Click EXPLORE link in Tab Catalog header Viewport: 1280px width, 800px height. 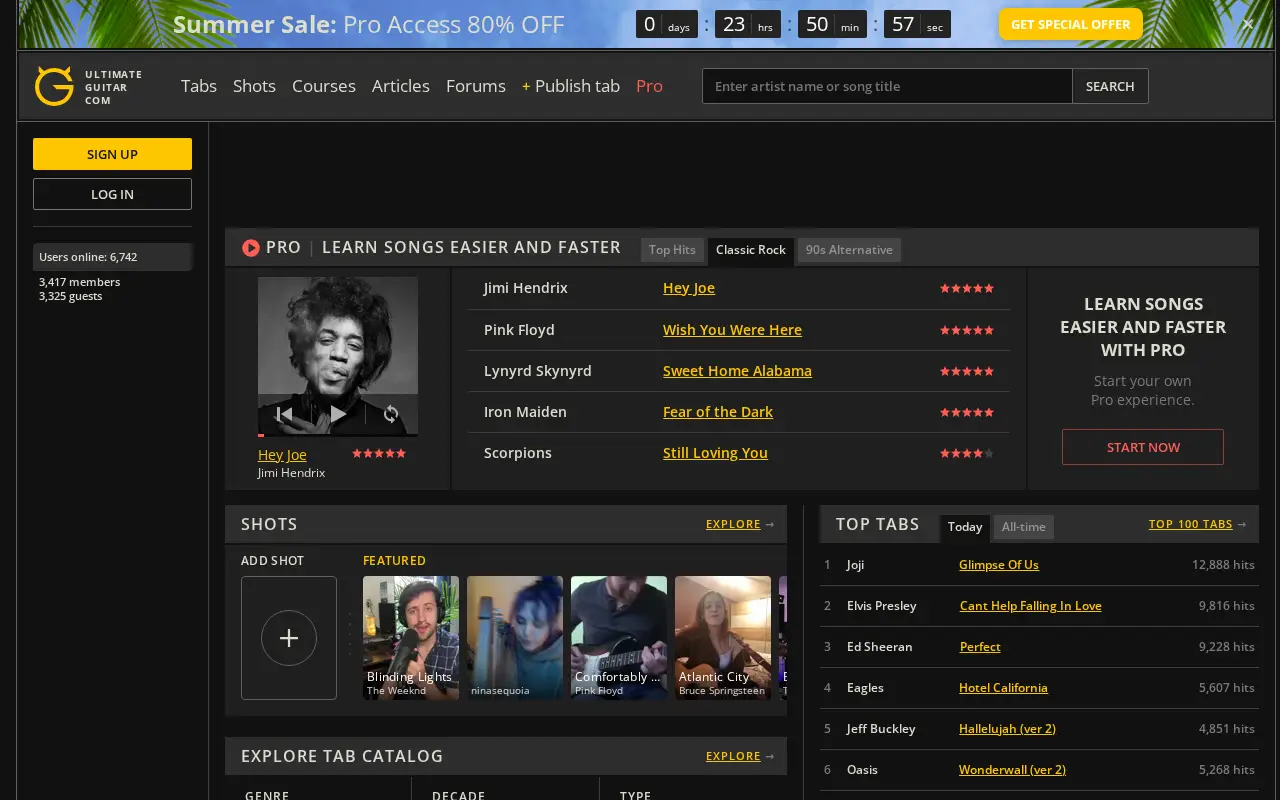point(733,756)
